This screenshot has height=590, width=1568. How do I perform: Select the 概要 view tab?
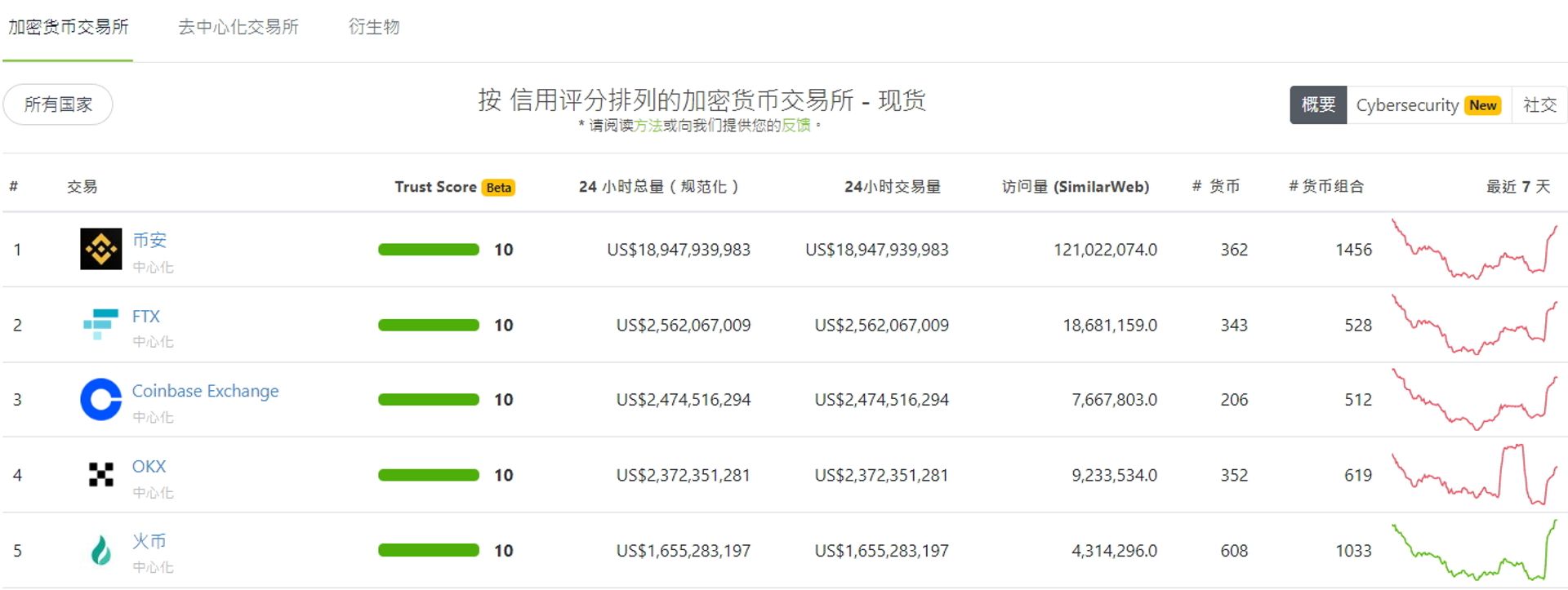1318,105
